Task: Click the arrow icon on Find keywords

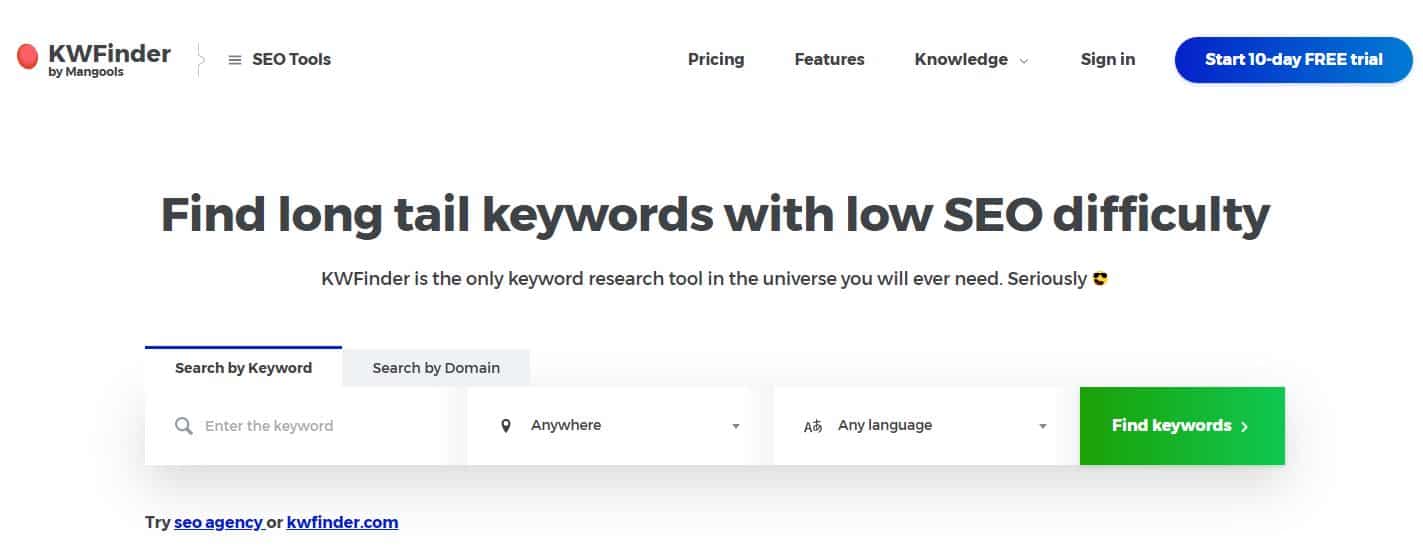Action: (1245, 426)
